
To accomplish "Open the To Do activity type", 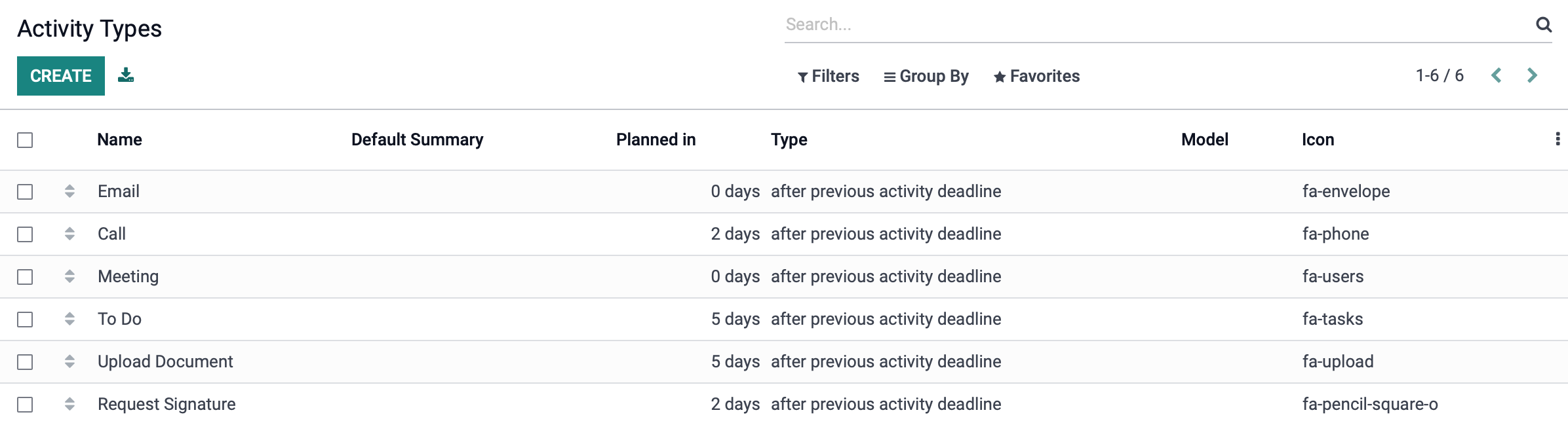I will [119, 319].
